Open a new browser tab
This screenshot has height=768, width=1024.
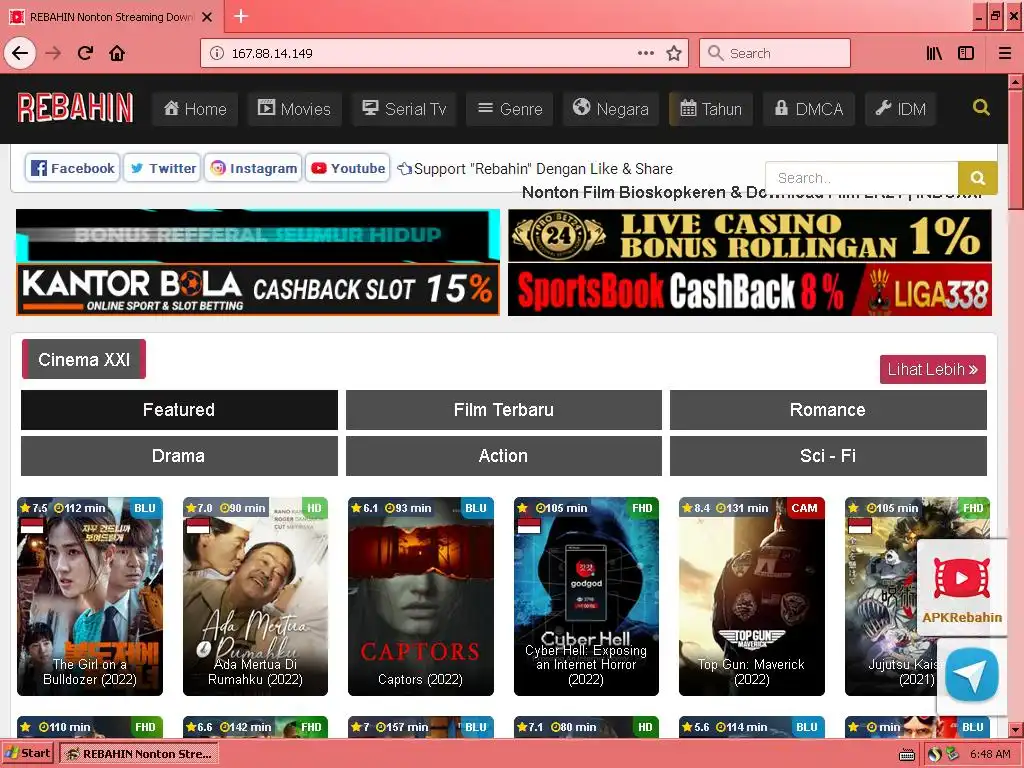tap(241, 16)
